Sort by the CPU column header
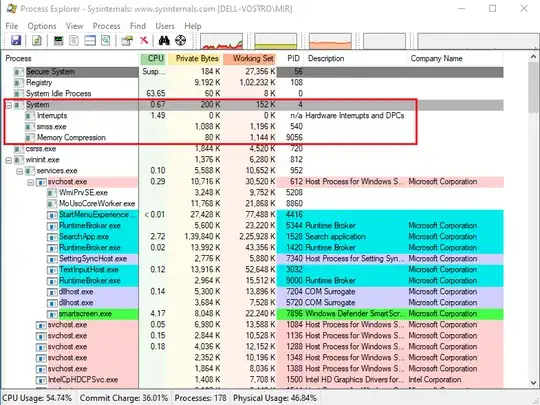Screen dimensions: 540x405 click(x=153, y=59)
